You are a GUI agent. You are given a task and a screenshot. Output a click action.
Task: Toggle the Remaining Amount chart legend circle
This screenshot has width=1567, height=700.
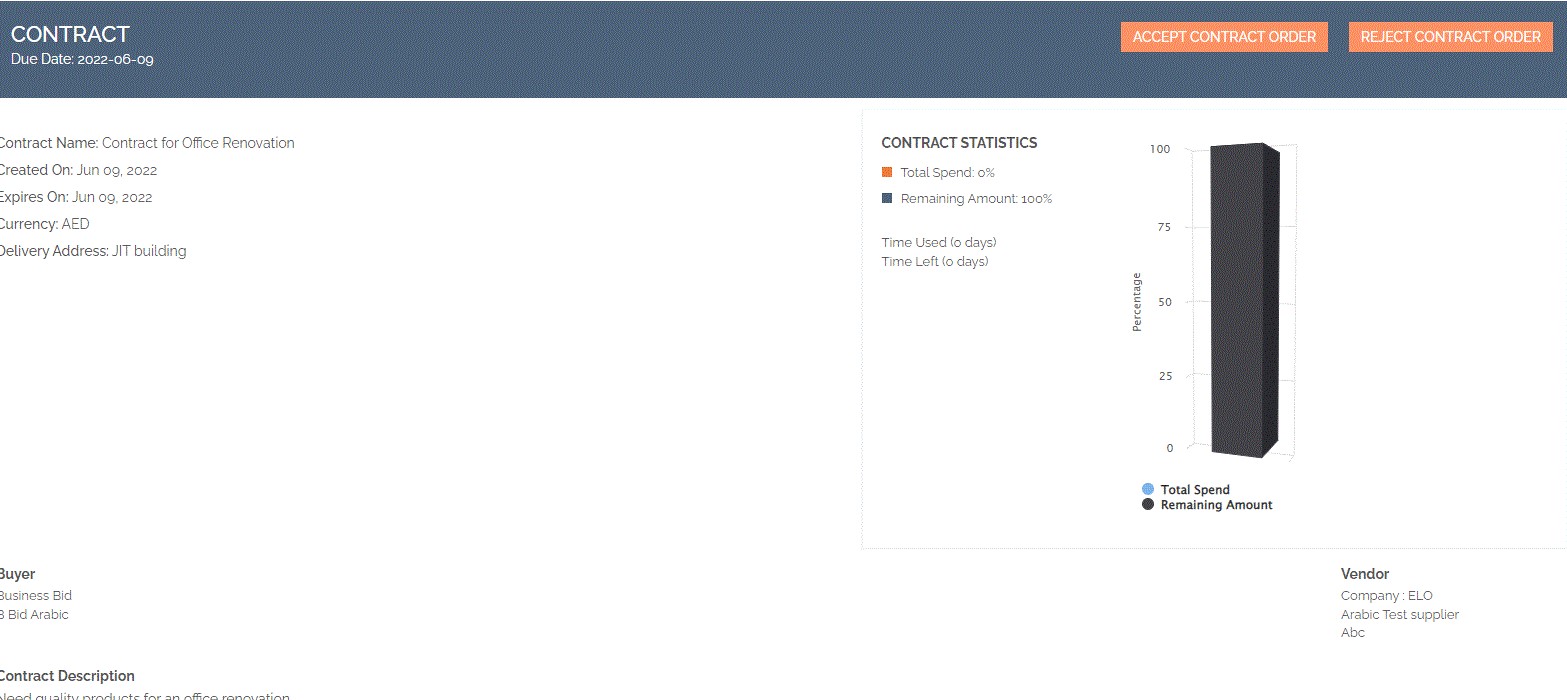(1147, 505)
